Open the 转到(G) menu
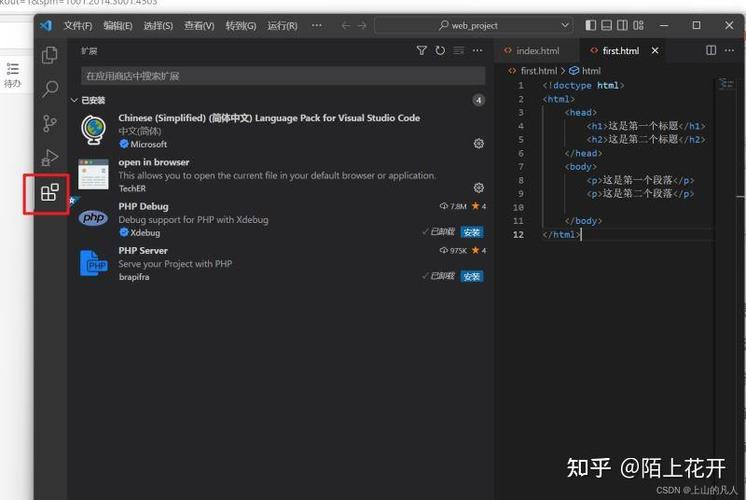This screenshot has height=500, width=746. [x=241, y=26]
